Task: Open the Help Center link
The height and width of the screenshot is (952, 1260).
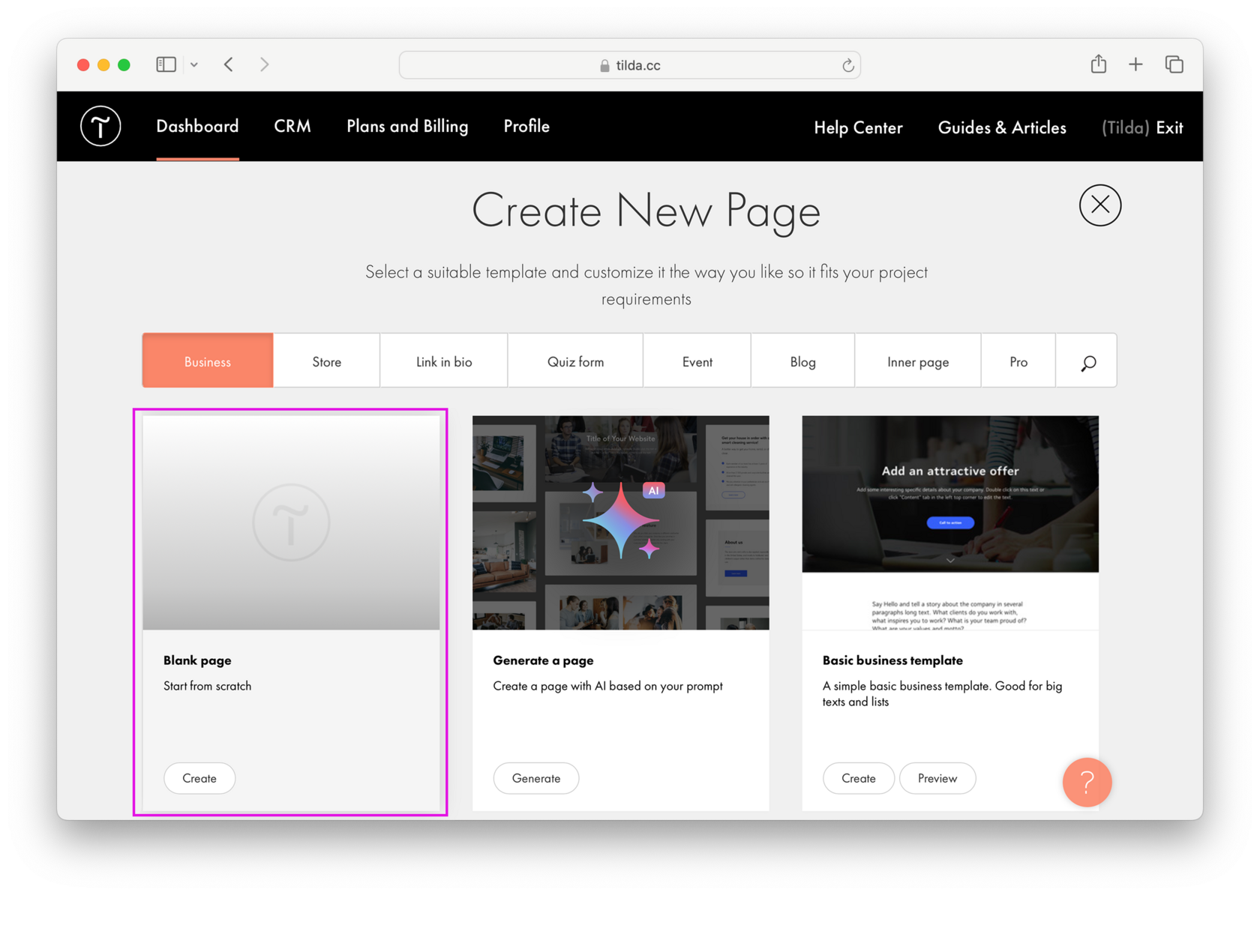Action: pos(858,127)
